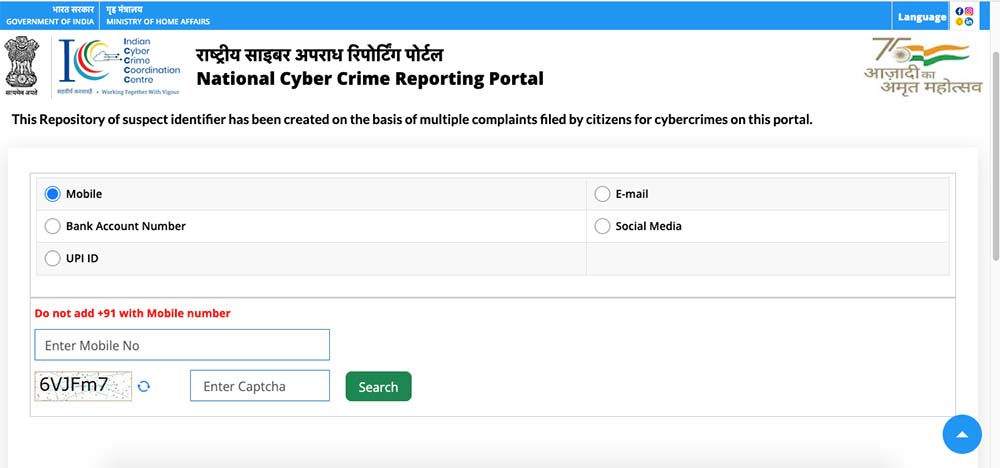Click the blue scroll-to-top arrow button
The width and height of the screenshot is (1000, 468).
[x=962, y=434]
